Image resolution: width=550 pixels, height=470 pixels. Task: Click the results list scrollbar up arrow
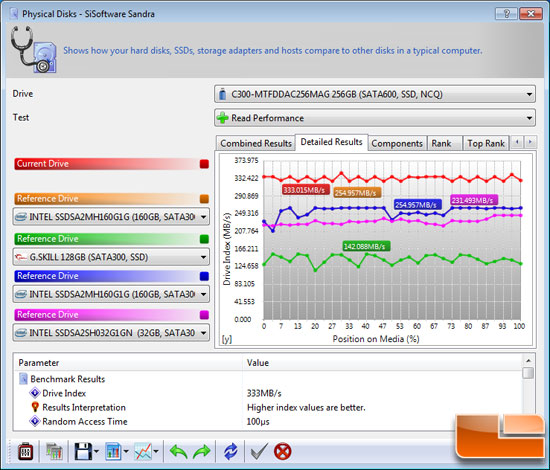point(528,360)
